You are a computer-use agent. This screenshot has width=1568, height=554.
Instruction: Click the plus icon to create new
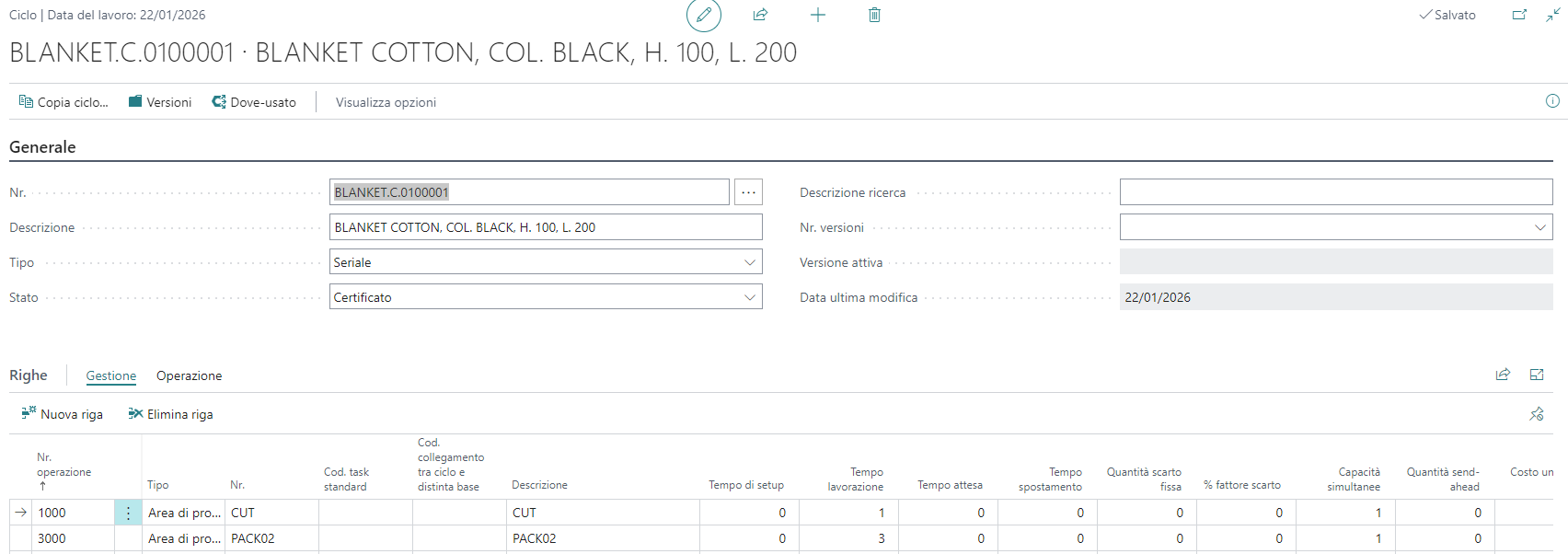tap(817, 15)
